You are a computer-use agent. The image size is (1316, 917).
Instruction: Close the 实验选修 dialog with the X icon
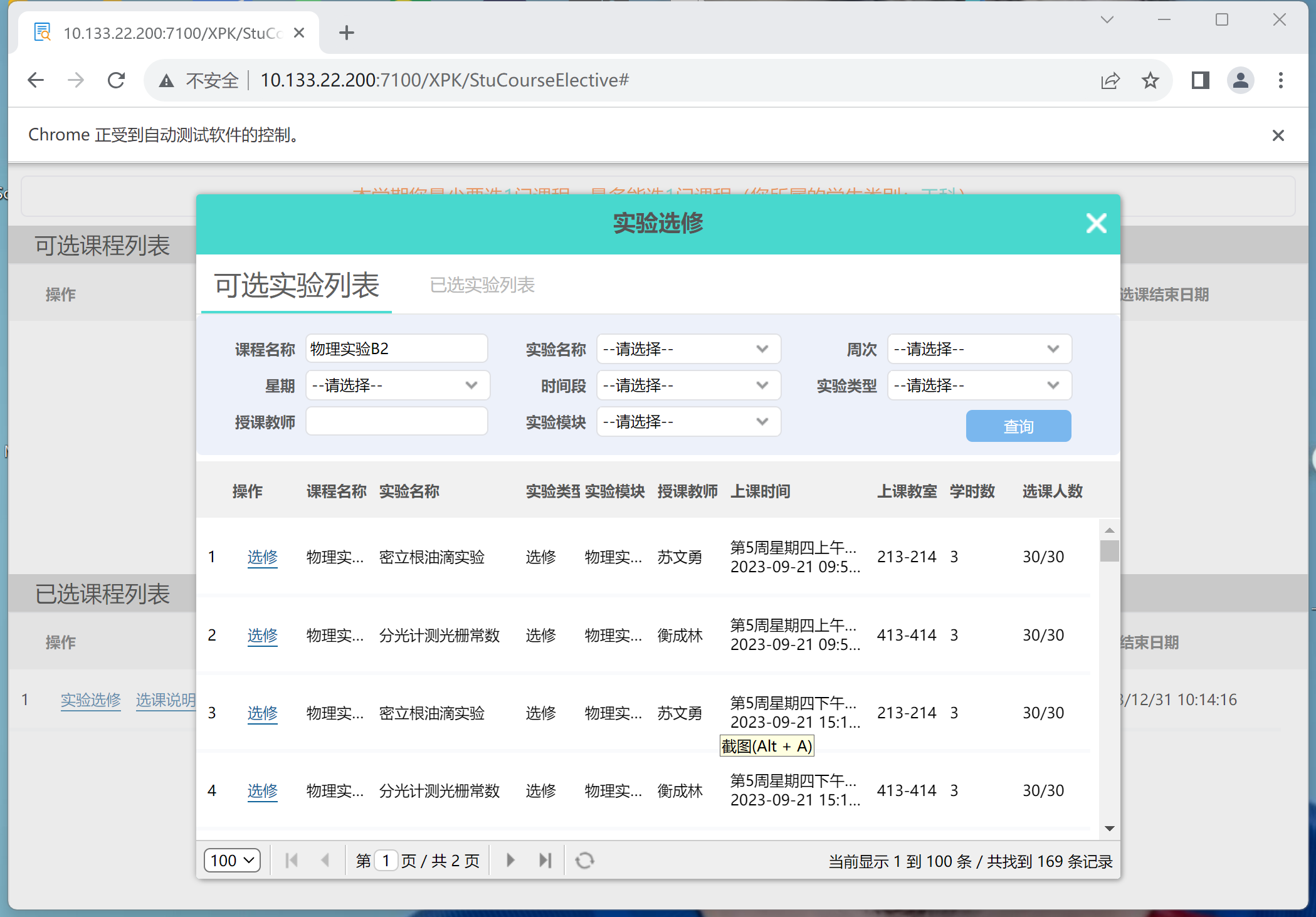[1096, 223]
